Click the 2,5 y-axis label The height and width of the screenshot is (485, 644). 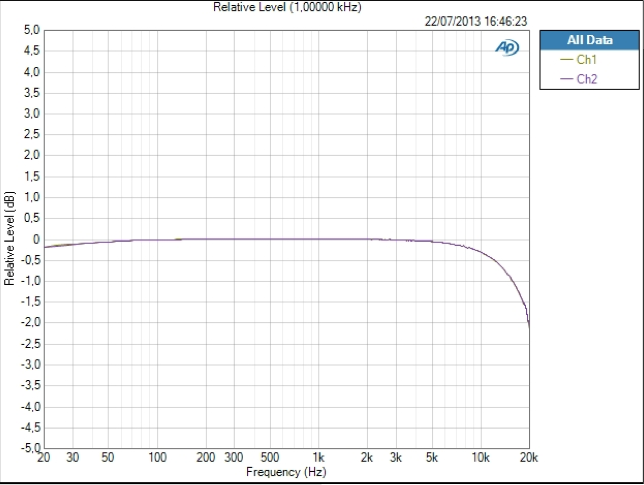click(x=32, y=134)
